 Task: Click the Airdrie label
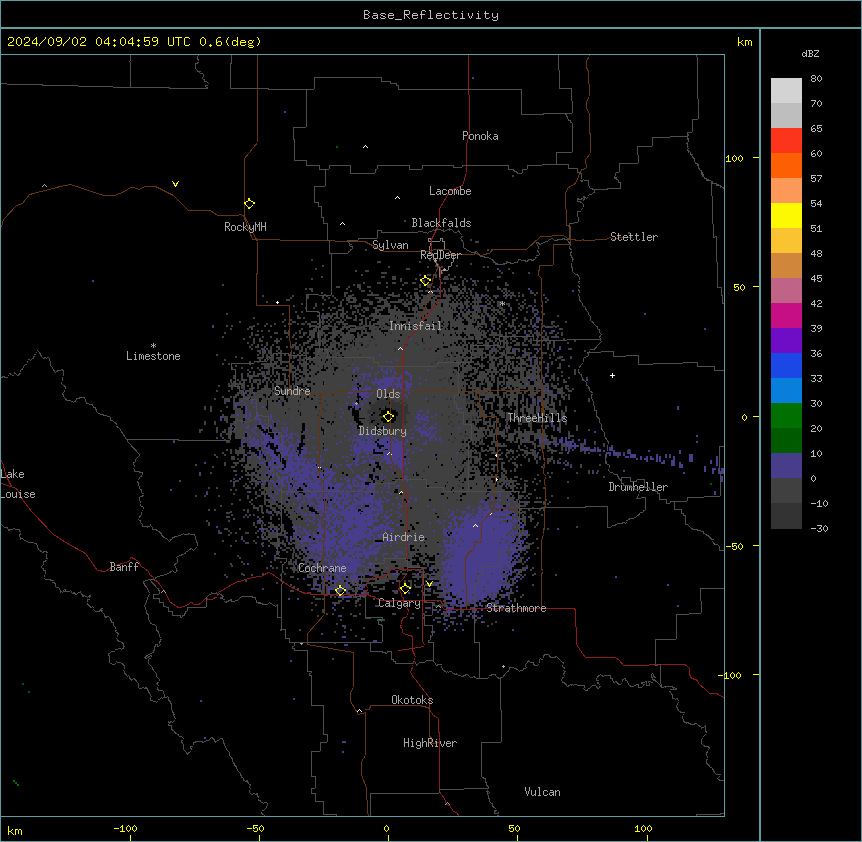(404, 537)
